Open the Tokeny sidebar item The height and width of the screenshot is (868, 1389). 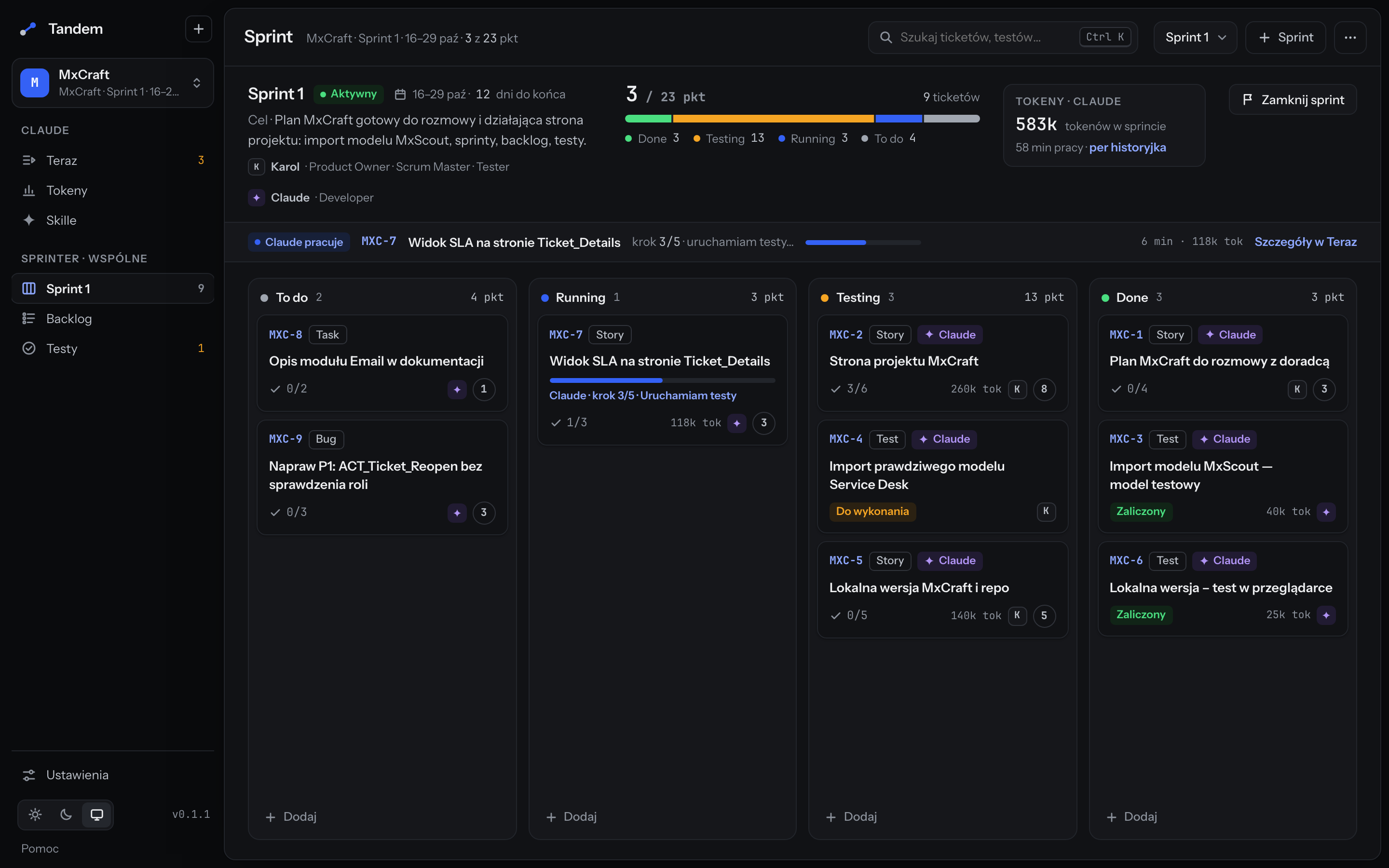(112, 190)
